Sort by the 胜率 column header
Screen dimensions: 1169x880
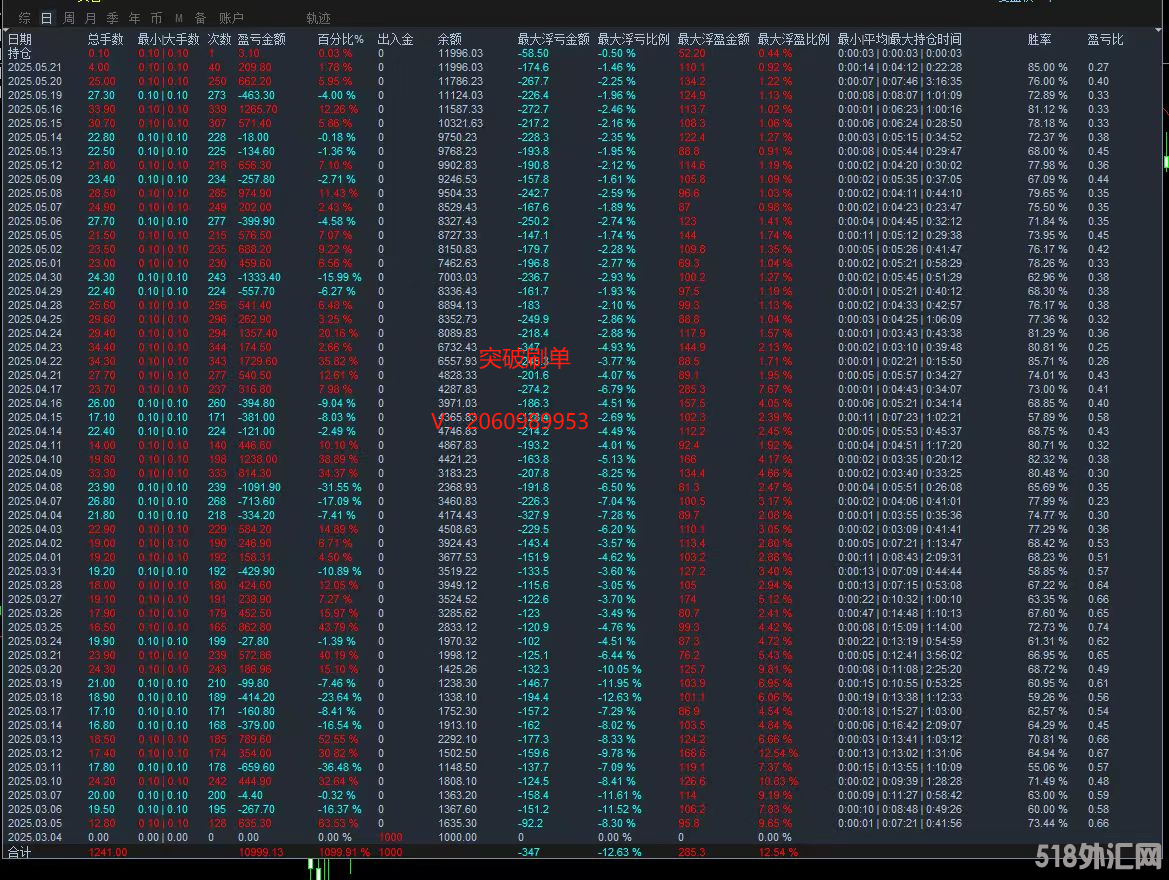coord(1039,39)
